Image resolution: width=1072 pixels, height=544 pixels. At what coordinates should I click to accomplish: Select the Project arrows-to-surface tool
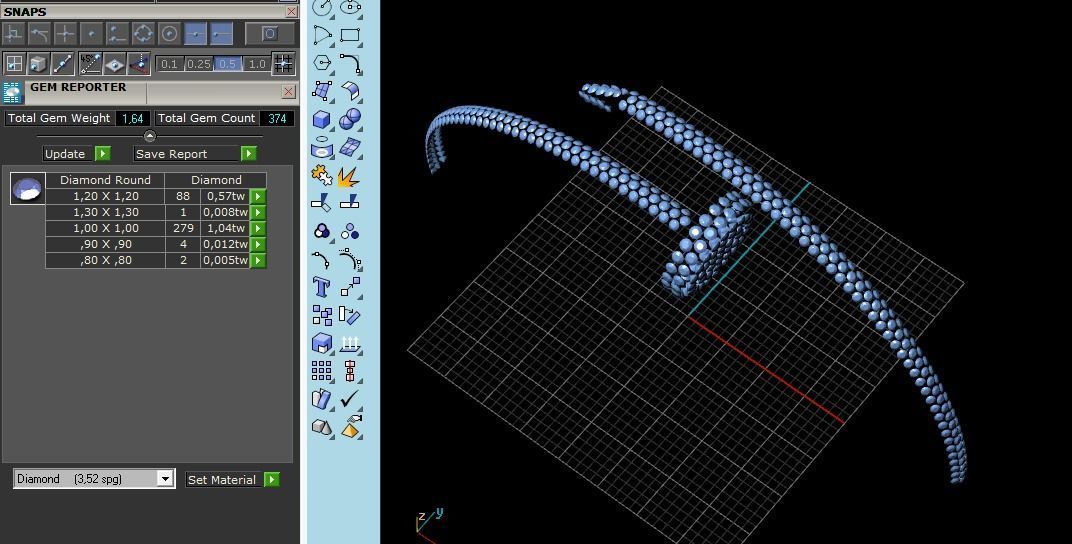[350, 343]
